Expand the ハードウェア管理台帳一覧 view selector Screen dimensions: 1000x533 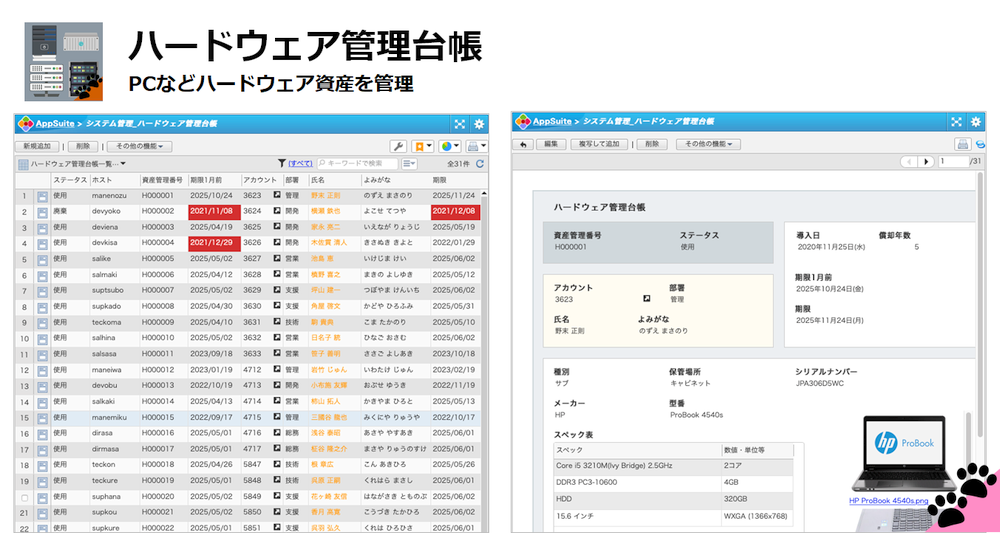(74, 163)
